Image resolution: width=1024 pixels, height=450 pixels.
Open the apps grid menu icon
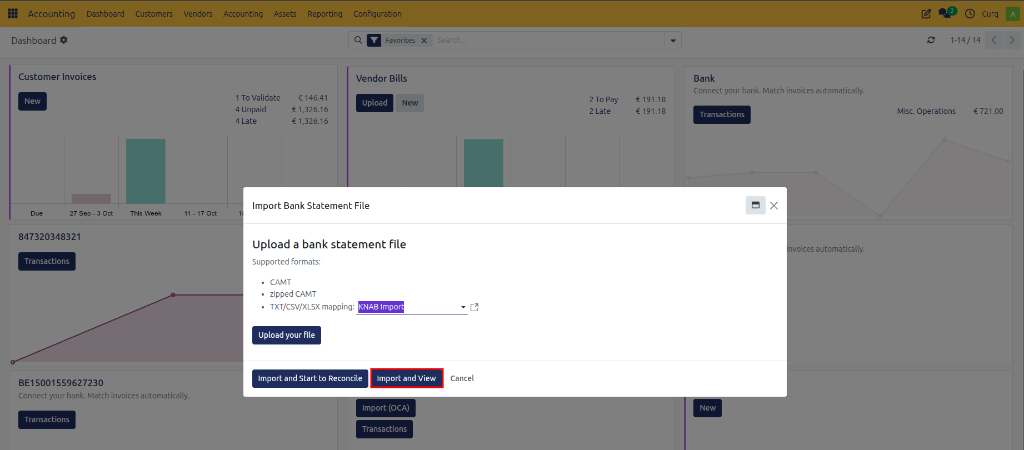click(12, 14)
